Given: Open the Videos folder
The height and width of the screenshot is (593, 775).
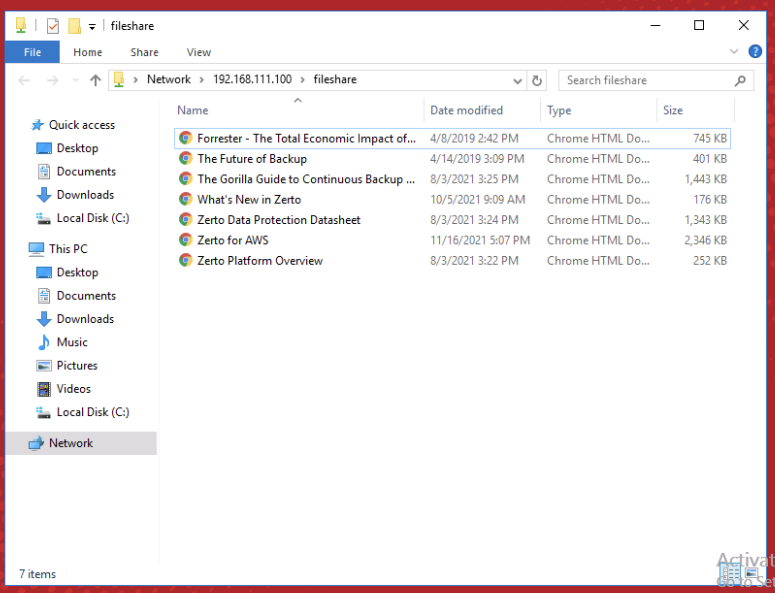Looking at the screenshot, I should (74, 389).
